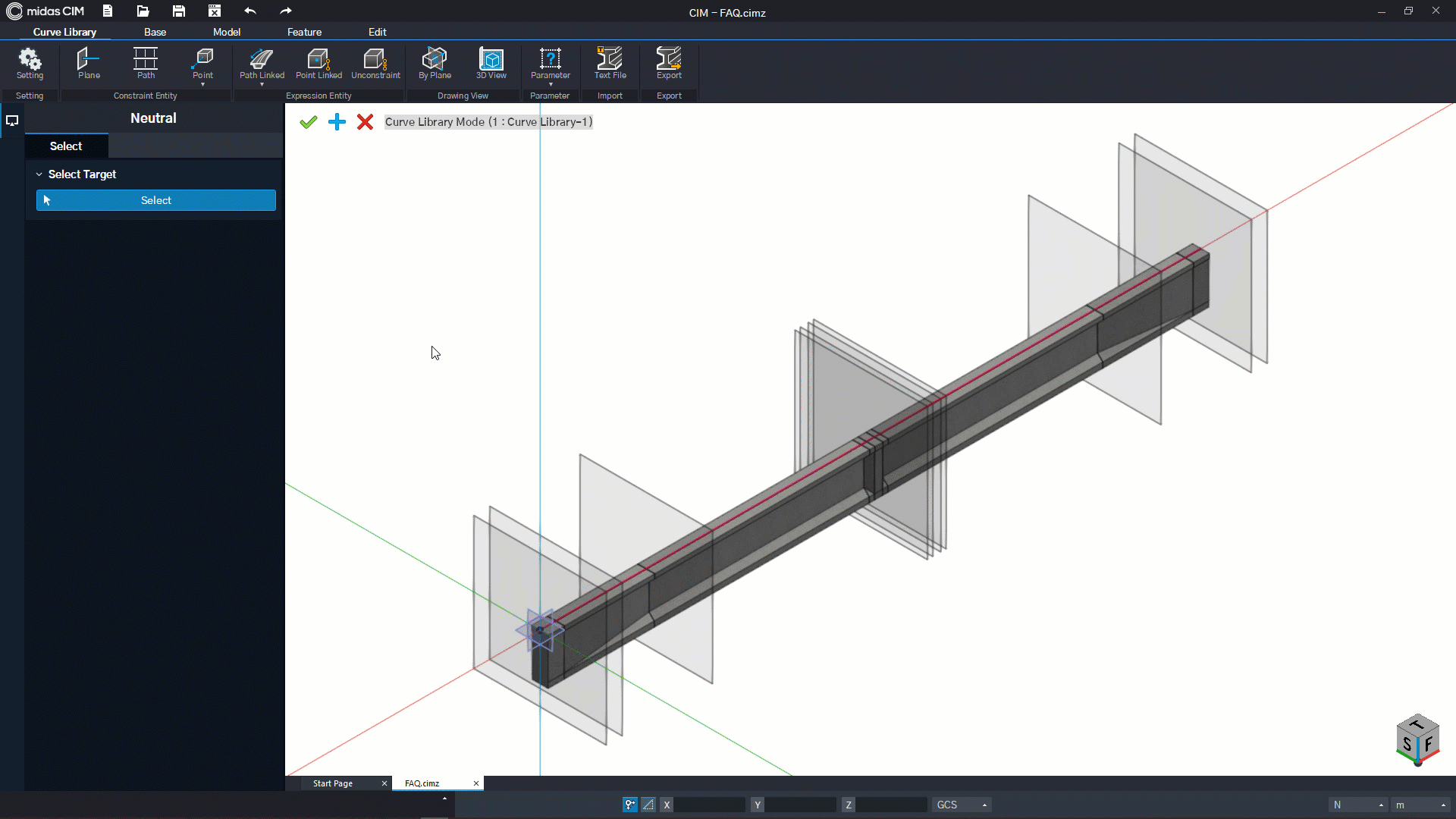
Task: Click the X coordinate input field
Action: [x=709, y=805]
